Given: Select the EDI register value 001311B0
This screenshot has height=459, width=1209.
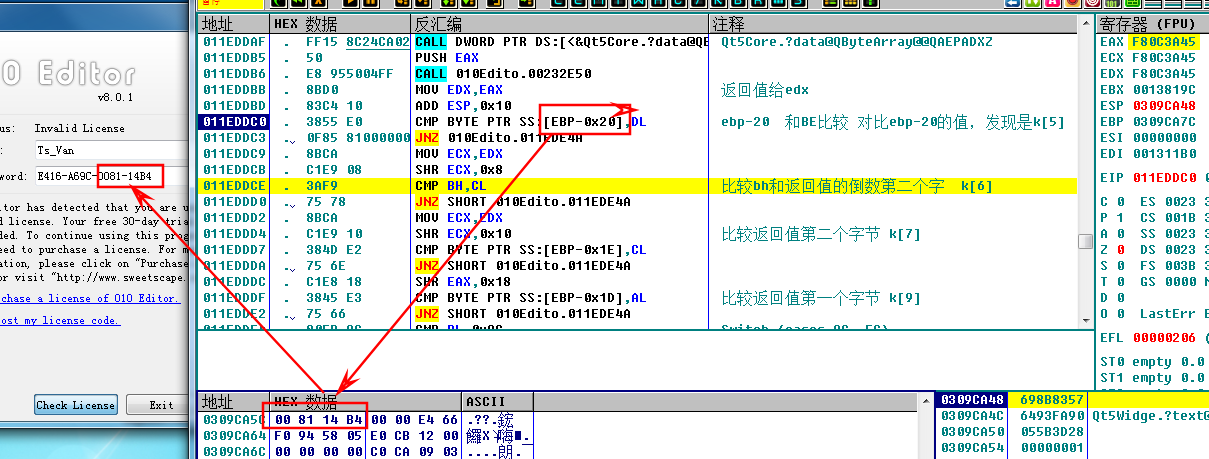Looking at the screenshot, I should pyautogui.click(x=1162, y=154).
